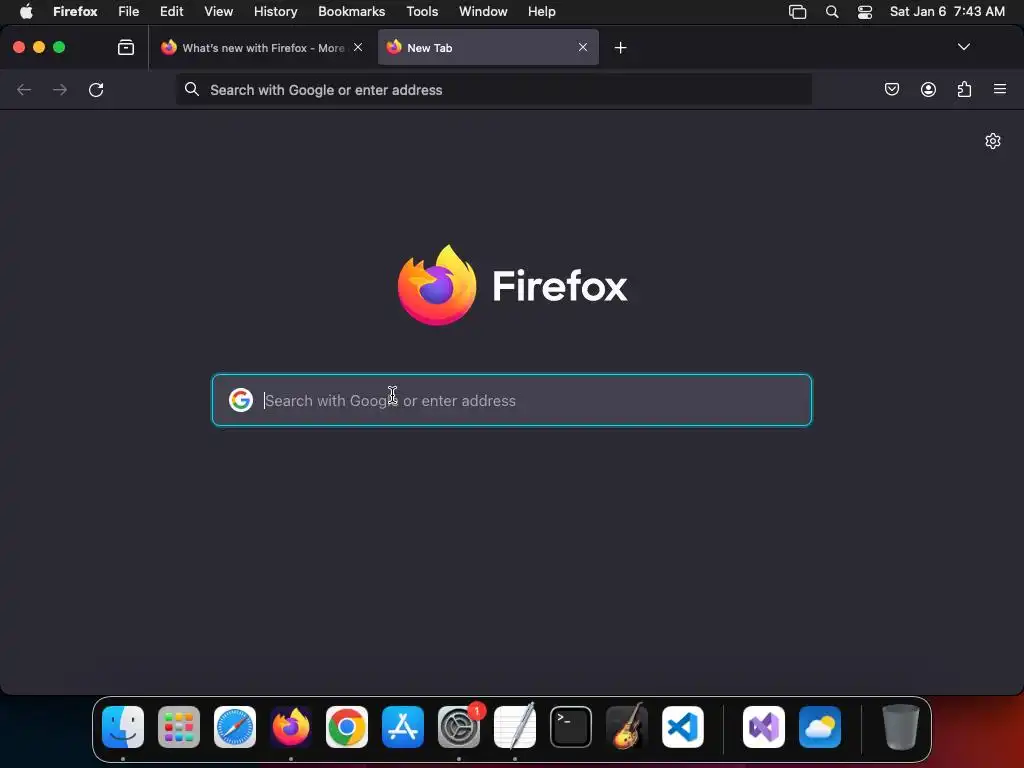Image resolution: width=1024 pixels, height=768 pixels.
Task: Open Save to Pocket button
Action: [x=891, y=89]
